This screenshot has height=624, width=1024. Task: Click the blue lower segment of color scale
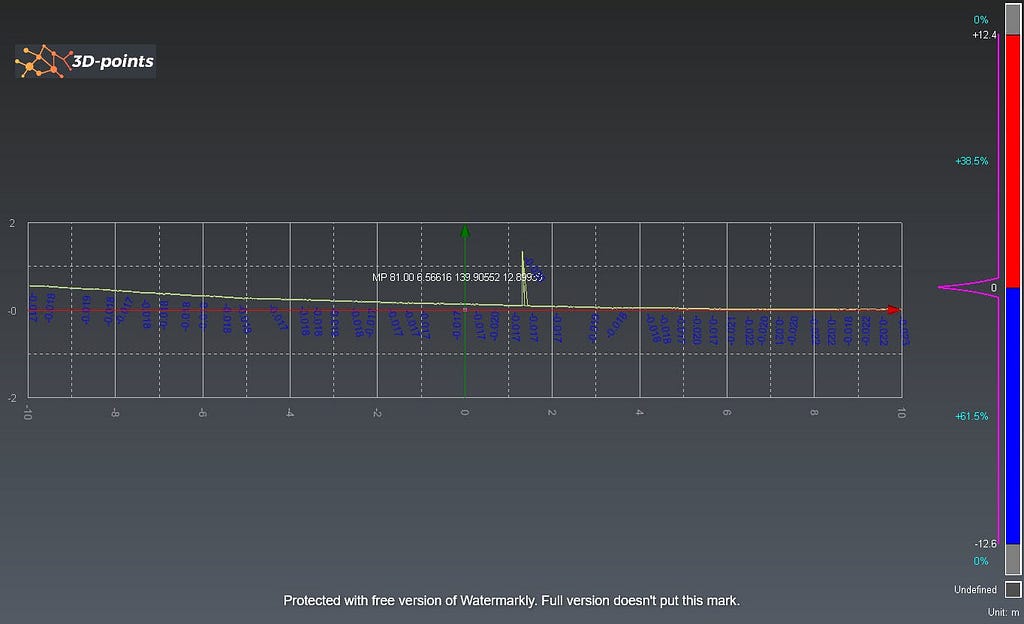point(1013,416)
